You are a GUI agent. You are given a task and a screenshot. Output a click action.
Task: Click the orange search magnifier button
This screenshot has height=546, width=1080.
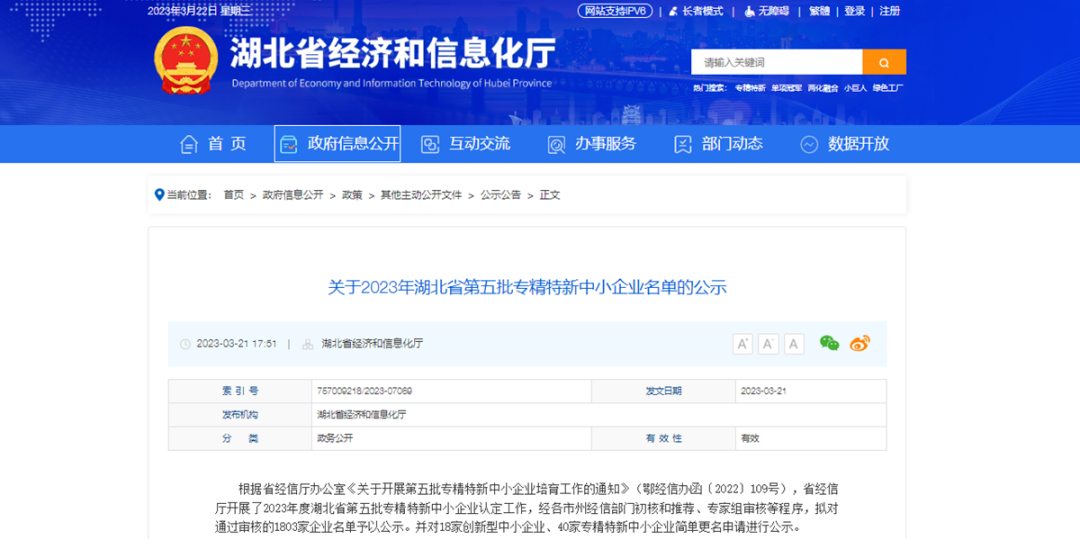pos(884,62)
